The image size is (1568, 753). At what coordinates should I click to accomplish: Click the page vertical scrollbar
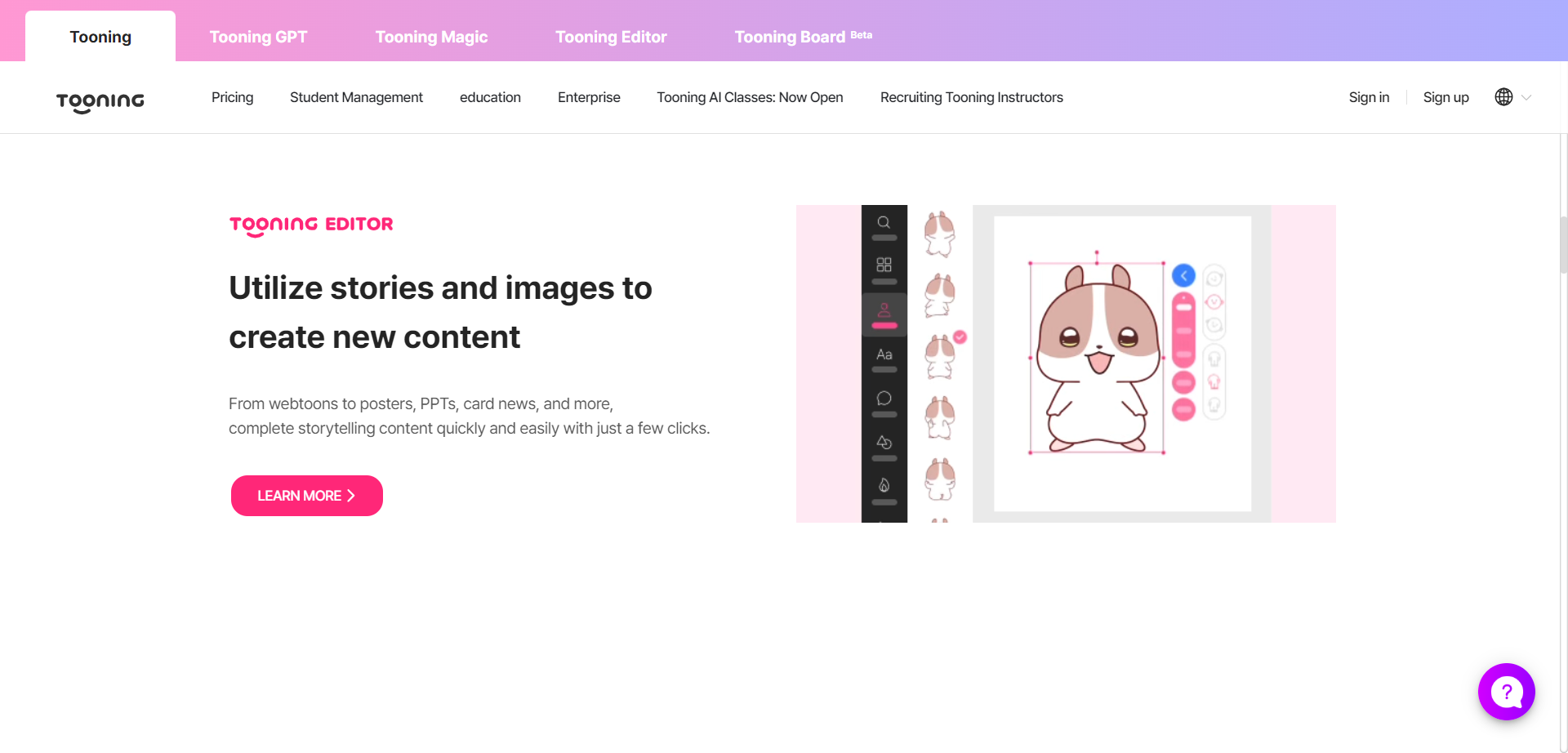click(1563, 245)
